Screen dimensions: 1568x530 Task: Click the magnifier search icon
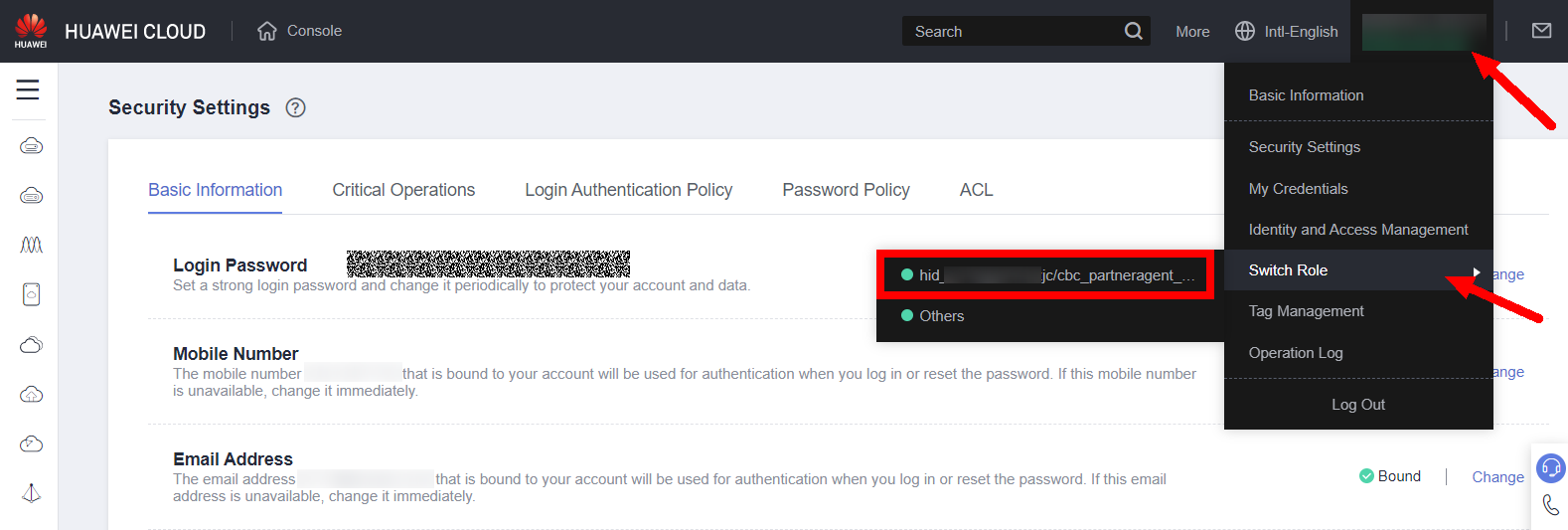tap(1133, 31)
